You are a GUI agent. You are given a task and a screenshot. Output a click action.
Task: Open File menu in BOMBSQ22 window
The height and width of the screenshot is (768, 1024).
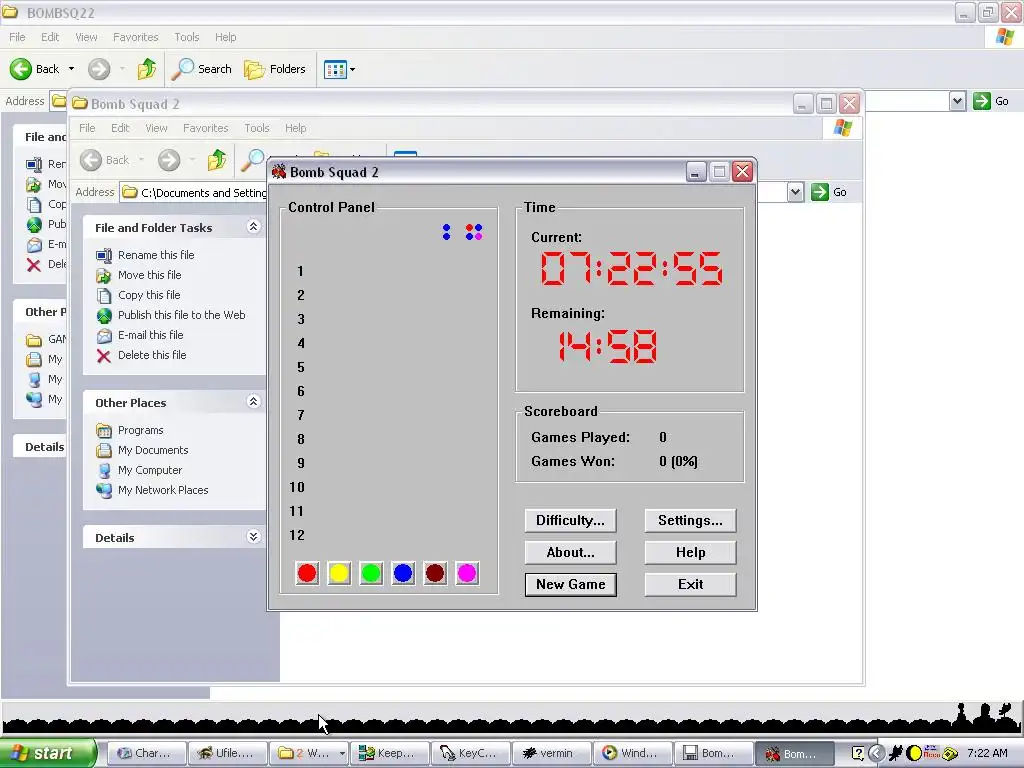click(x=17, y=37)
